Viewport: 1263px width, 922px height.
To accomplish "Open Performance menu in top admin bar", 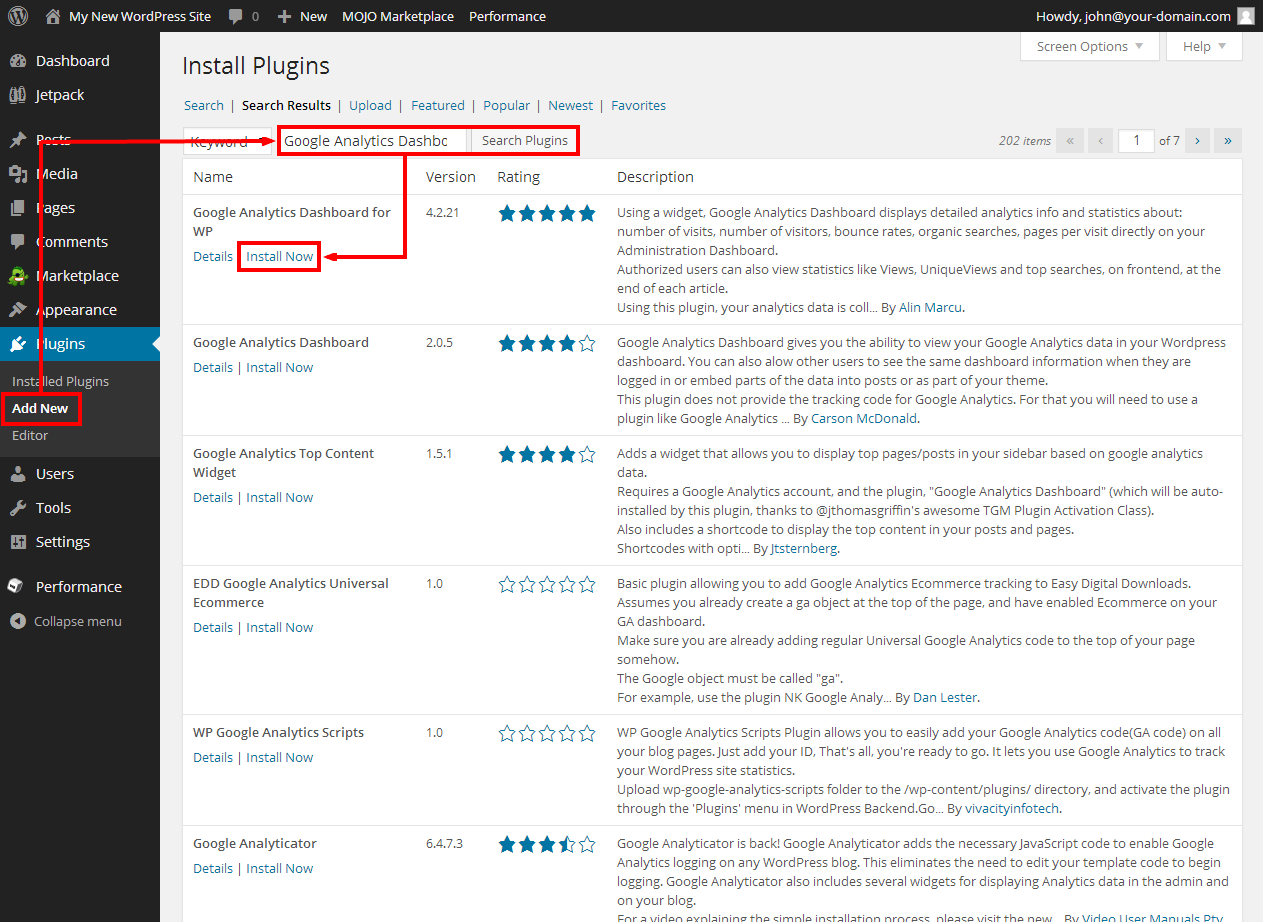I will [x=507, y=16].
